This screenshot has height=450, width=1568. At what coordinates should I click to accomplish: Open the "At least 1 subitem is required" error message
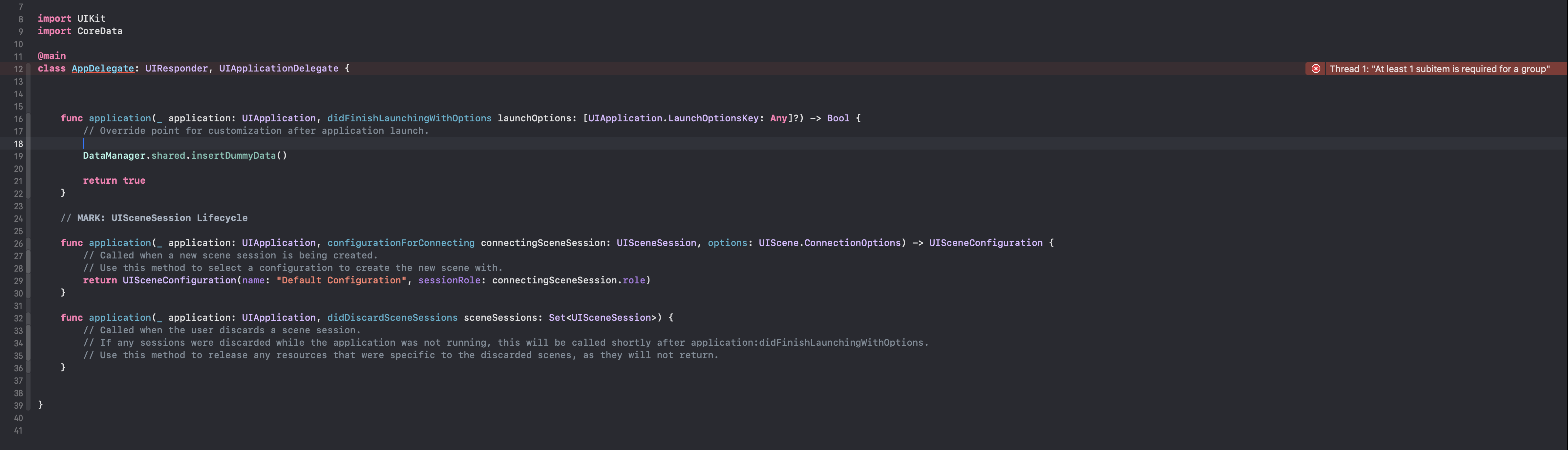tap(1440, 69)
